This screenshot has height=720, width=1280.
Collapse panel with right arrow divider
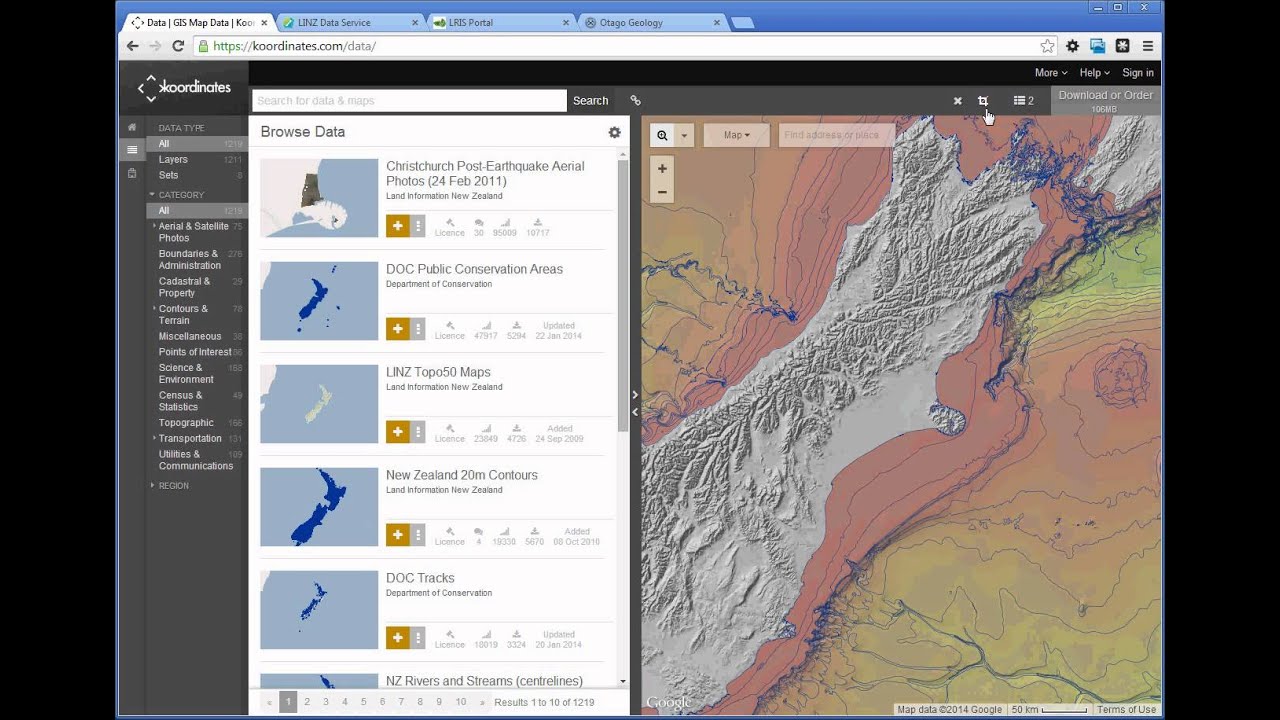click(635, 395)
